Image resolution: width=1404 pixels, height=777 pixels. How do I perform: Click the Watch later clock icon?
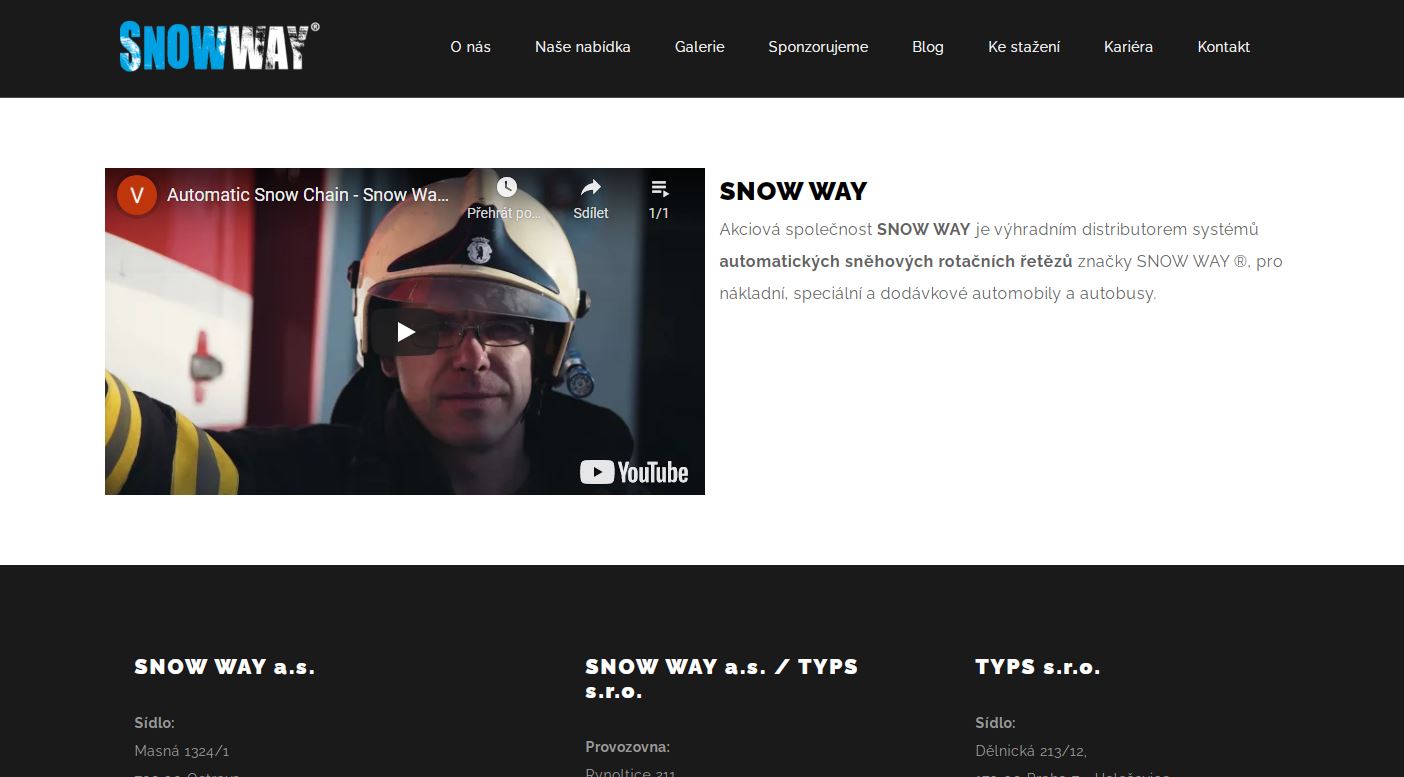(507, 187)
